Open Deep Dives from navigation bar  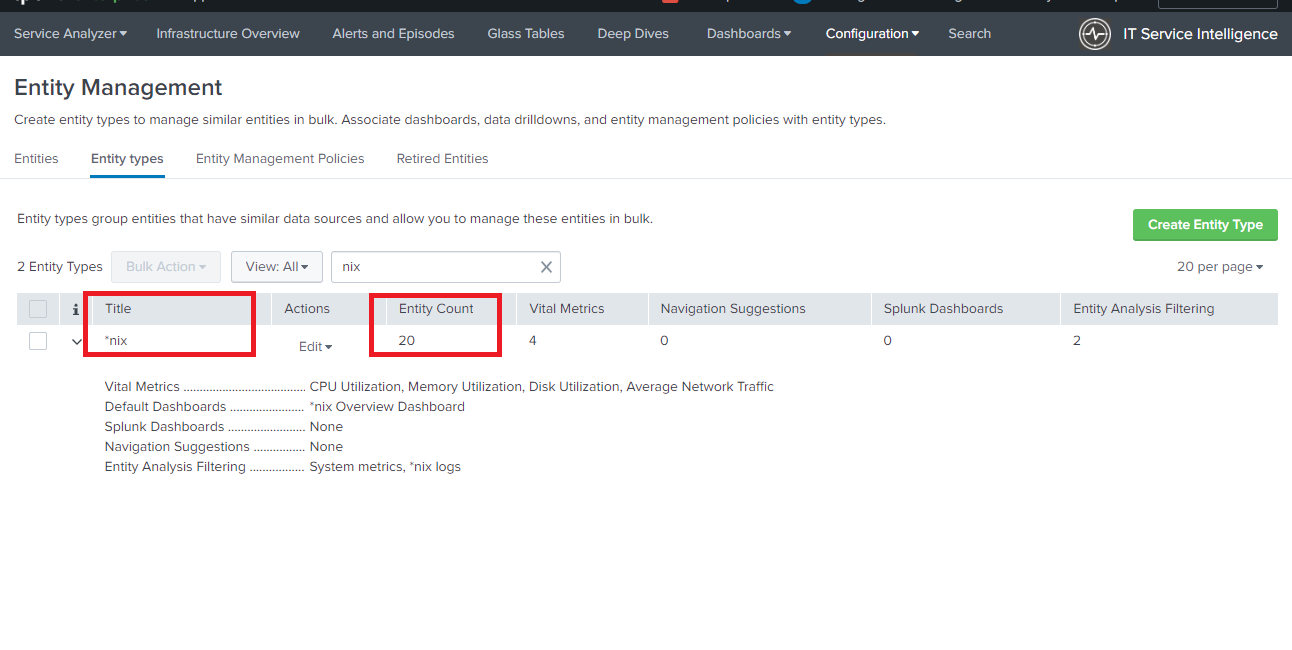[633, 34]
